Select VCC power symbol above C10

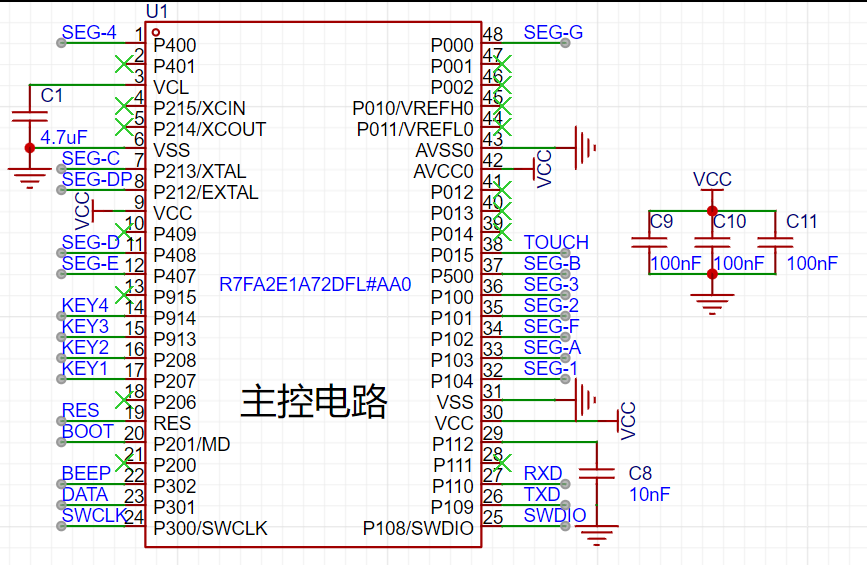(712, 188)
